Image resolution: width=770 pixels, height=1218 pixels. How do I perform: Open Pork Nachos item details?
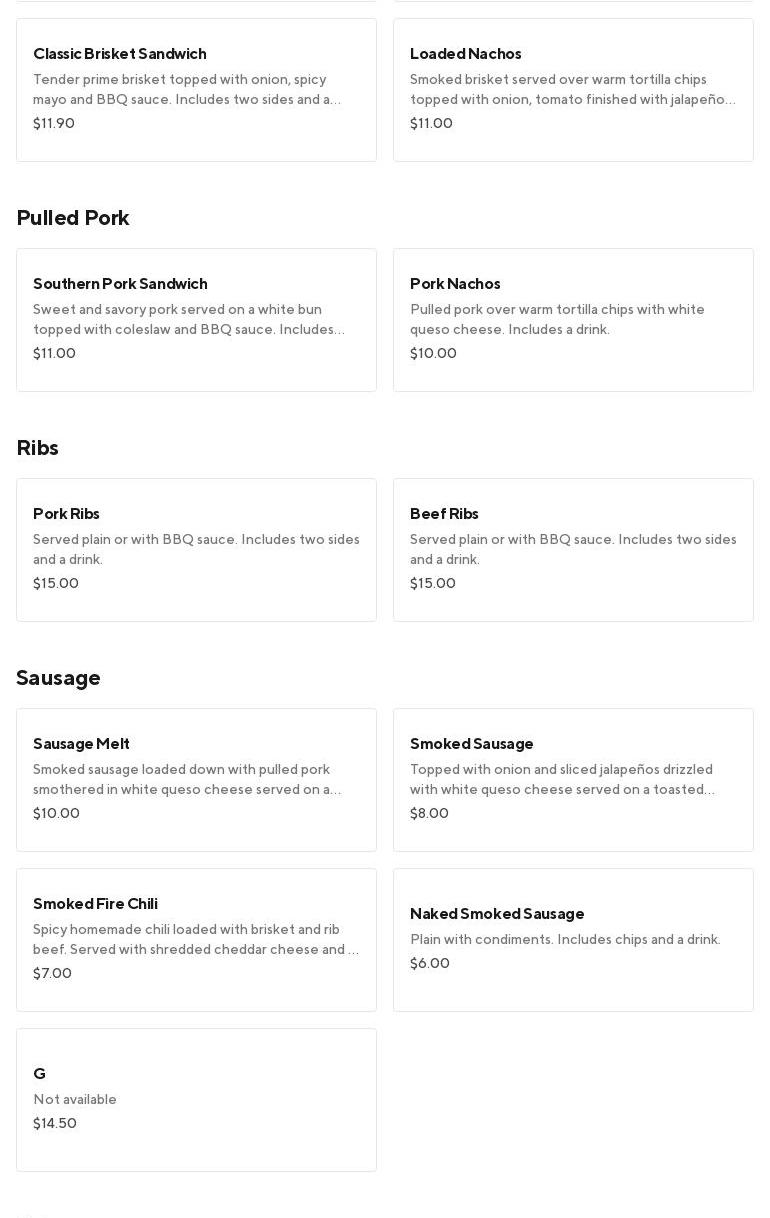(573, 319)
